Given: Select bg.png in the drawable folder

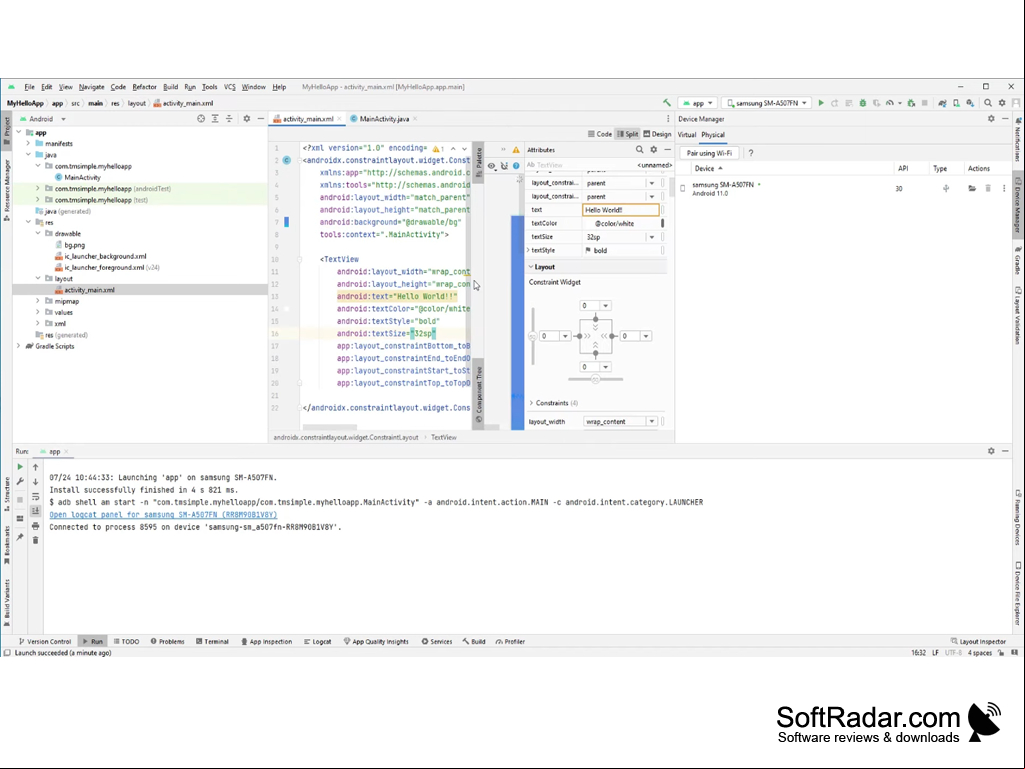Looking at the screenshot, I should 74,245.
